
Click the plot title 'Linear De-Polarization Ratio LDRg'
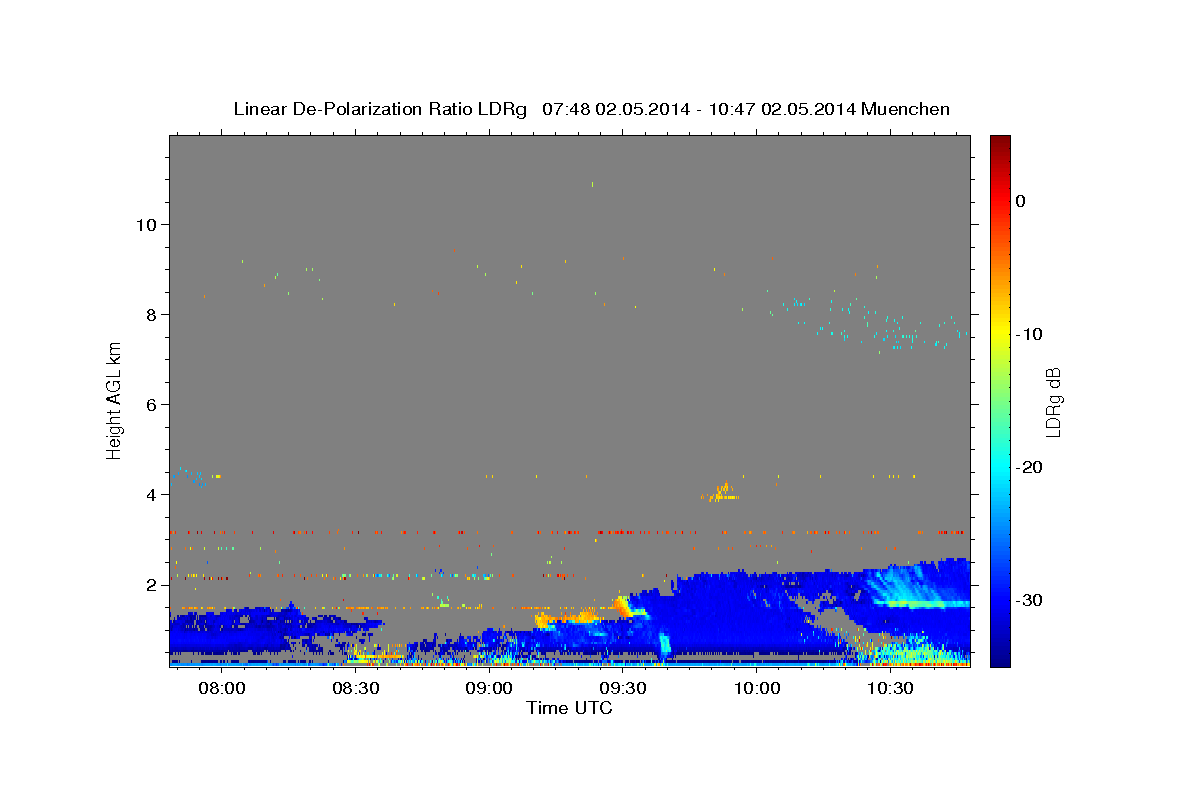tap(380, 109)
